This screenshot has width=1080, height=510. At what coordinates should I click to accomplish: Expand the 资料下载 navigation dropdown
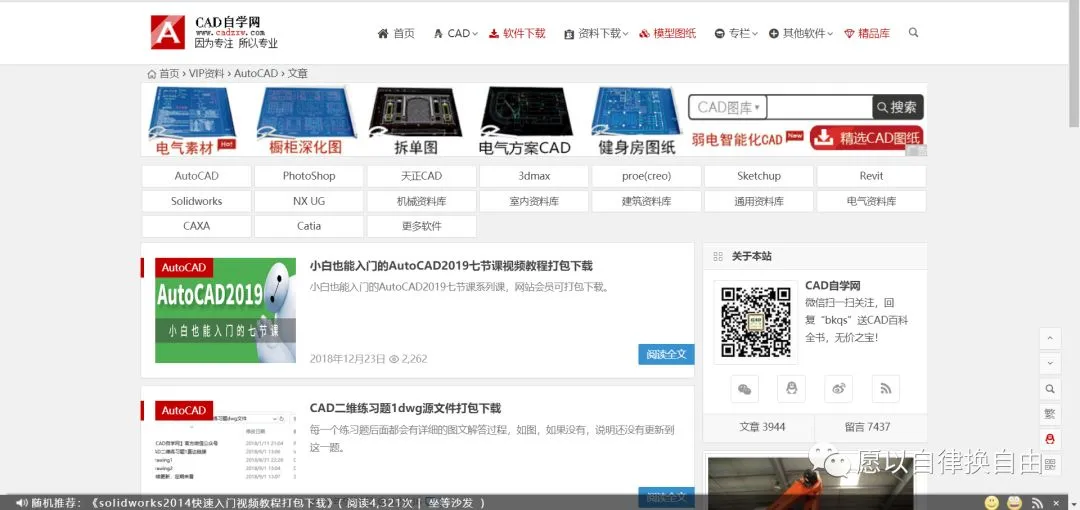(x=596, y=33)
